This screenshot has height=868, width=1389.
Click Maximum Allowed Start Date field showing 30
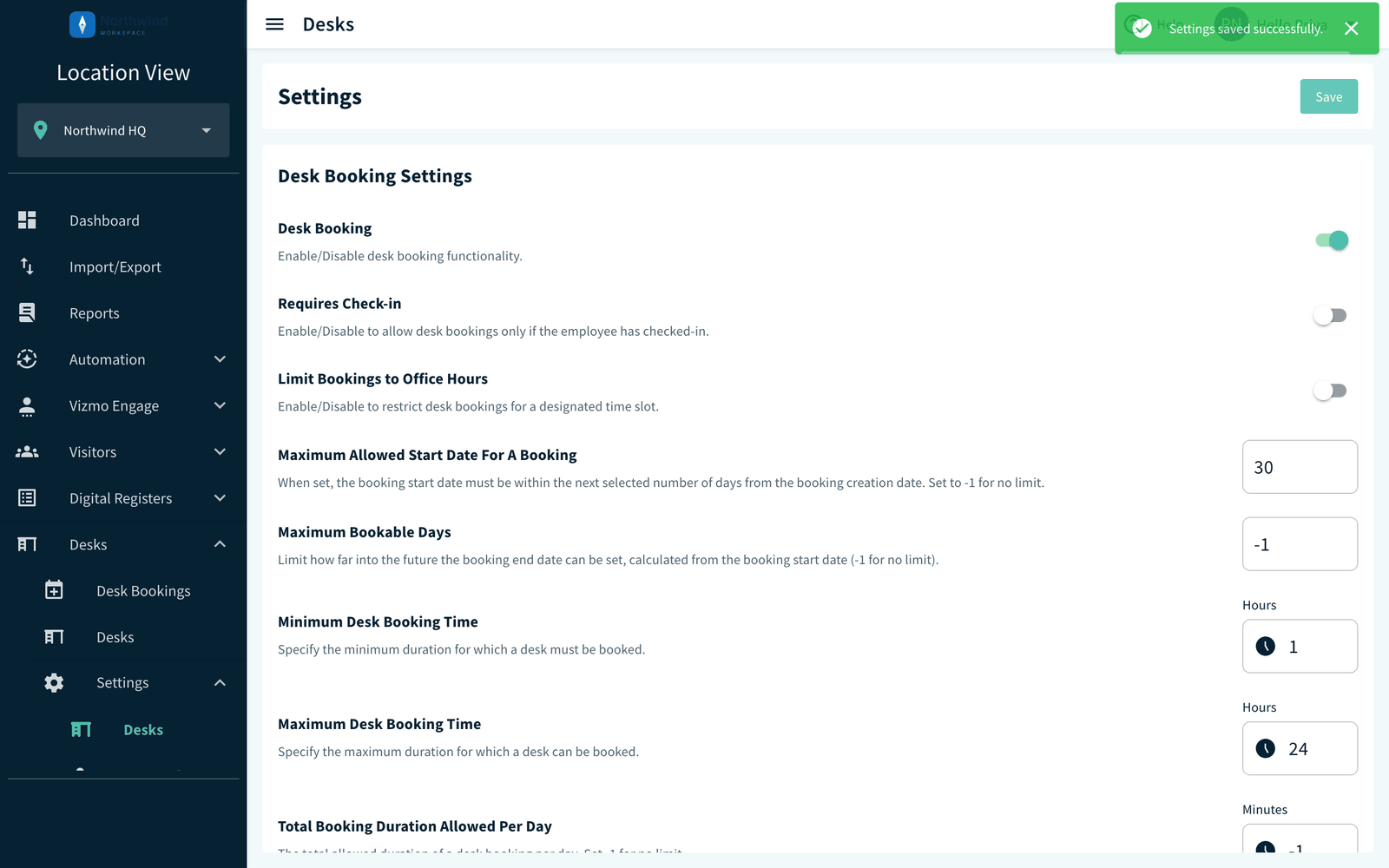tap(1300, 467)
